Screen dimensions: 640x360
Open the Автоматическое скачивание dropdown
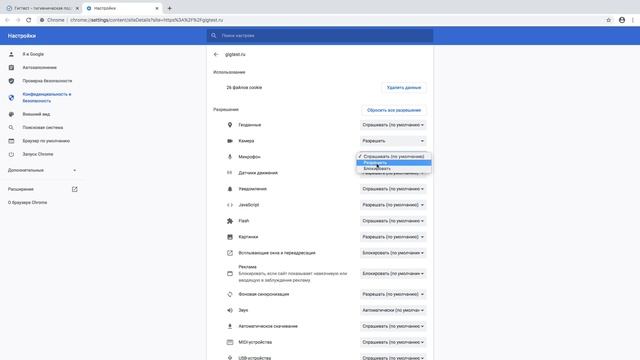[x=393, y=326]
